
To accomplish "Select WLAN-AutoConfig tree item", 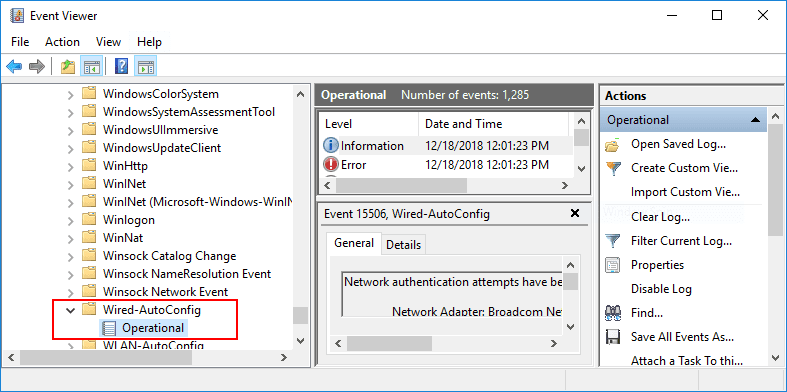I will click(153, 345).
